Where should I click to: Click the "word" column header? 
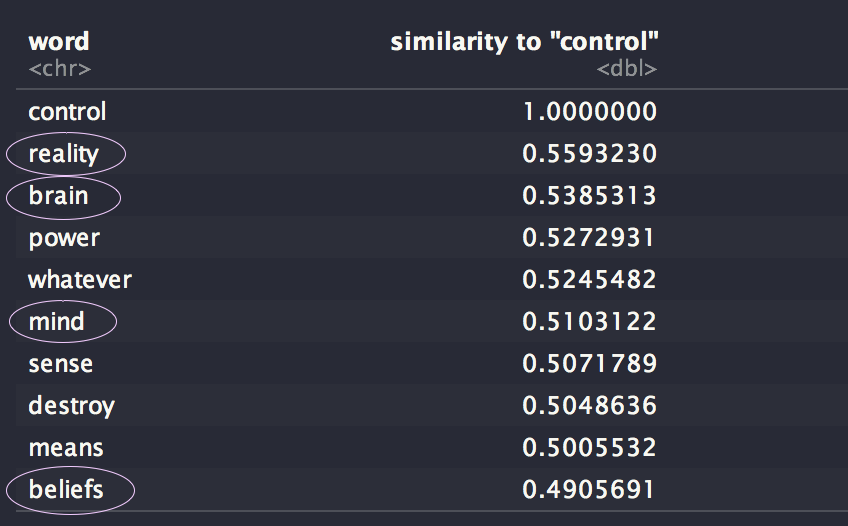point(59,42)
